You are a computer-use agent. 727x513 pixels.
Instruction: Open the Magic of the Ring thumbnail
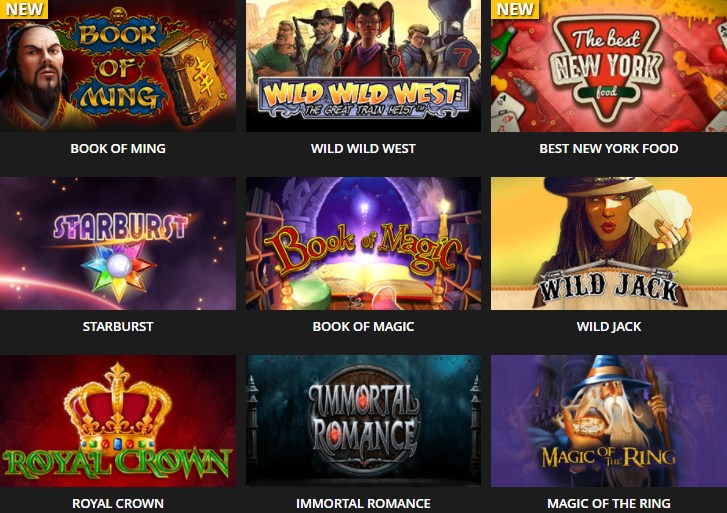pos(609,421)
